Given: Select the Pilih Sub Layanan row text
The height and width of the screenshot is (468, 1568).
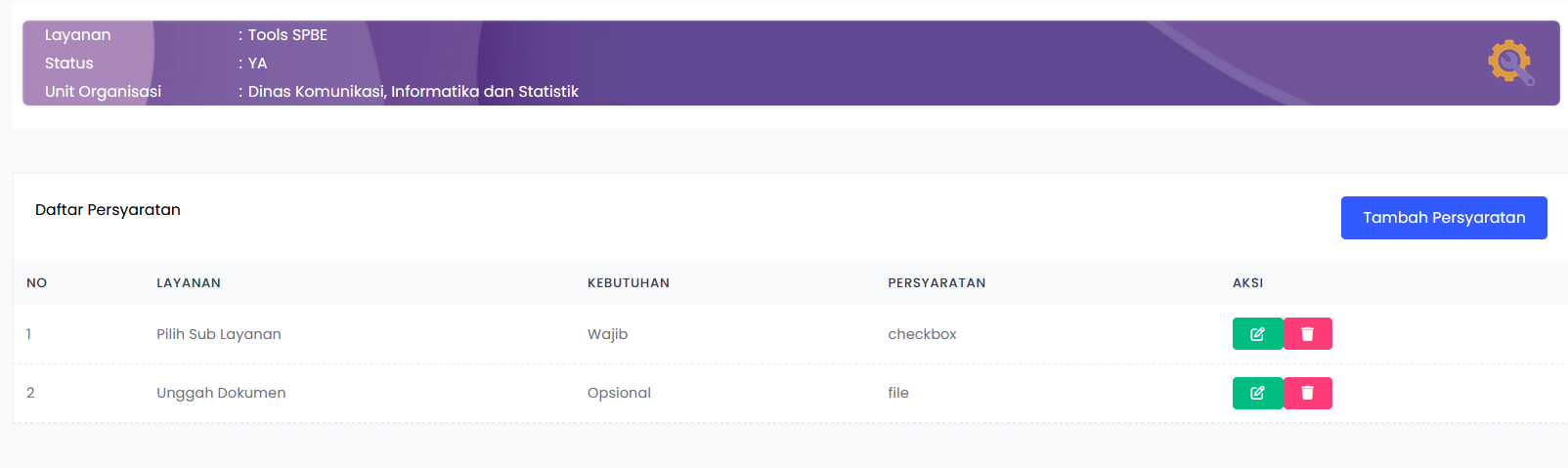Looking at the screenshot, I should [219, 334].
